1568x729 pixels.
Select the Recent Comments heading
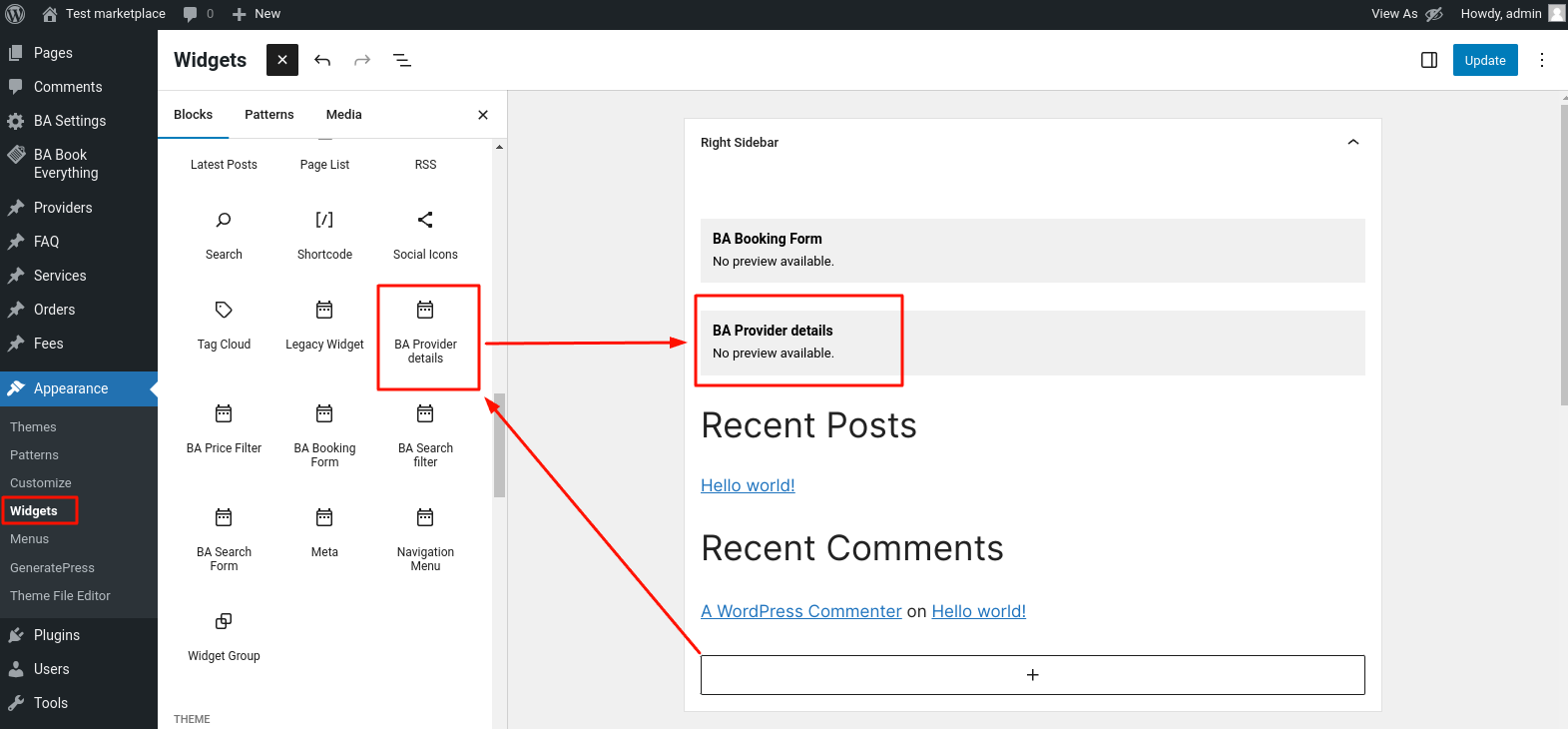852,548
